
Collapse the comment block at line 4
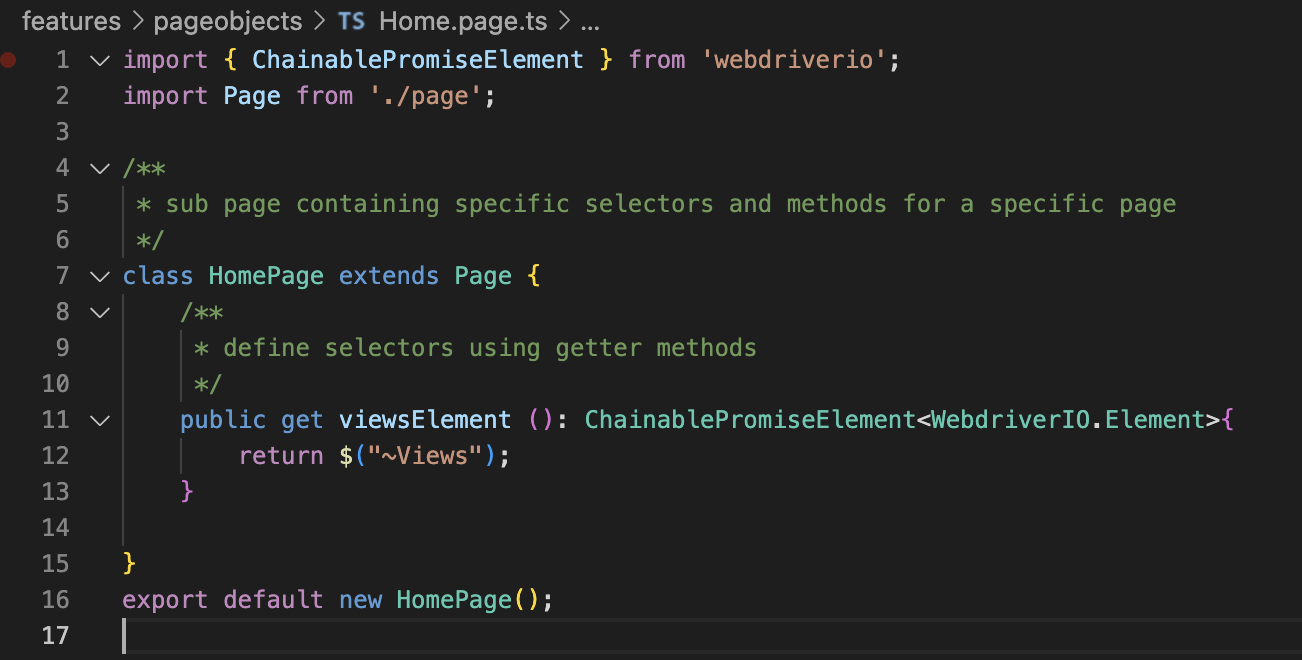[x=99, y=168]
